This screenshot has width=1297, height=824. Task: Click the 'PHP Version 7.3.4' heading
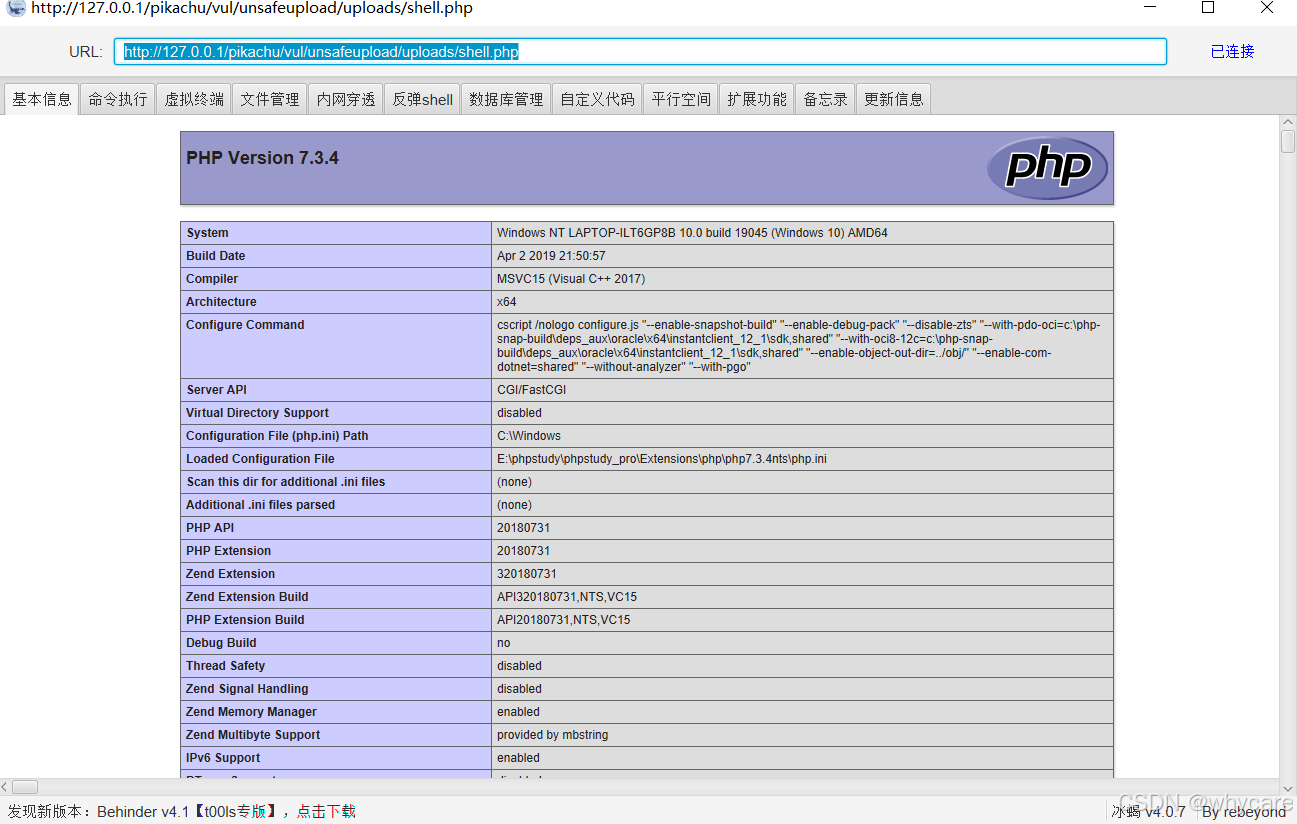click(262, 158)
